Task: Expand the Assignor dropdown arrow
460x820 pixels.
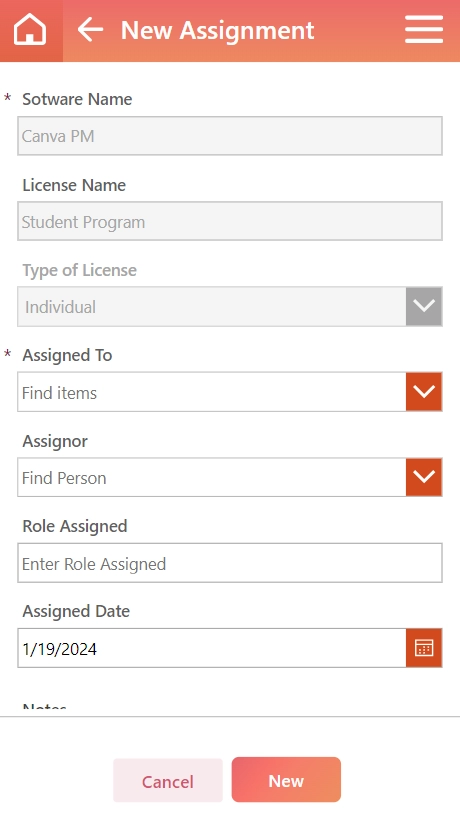Action: coord(424,477)
